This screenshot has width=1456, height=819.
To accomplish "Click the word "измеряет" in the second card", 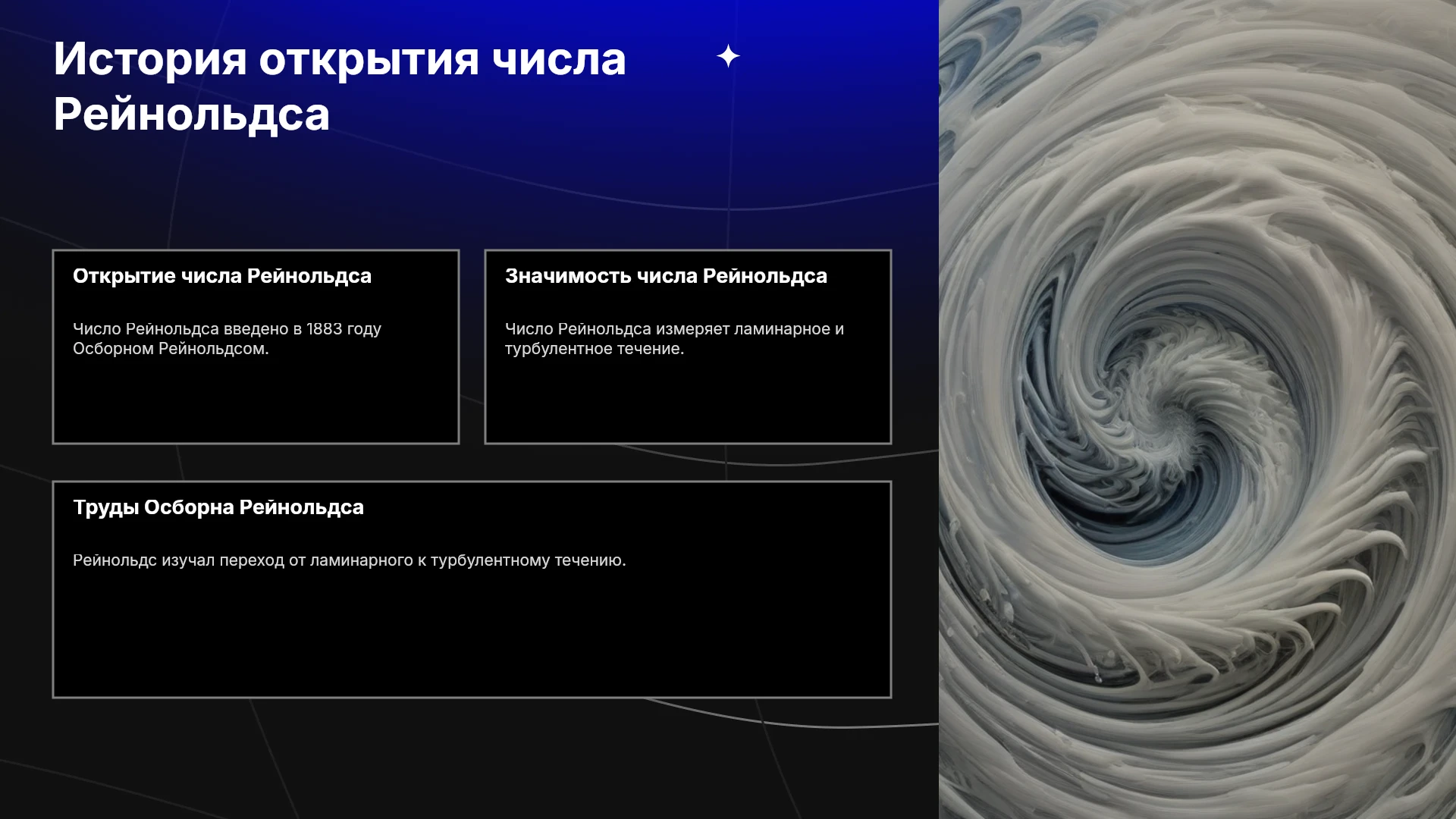I will (x=692, y=329).
